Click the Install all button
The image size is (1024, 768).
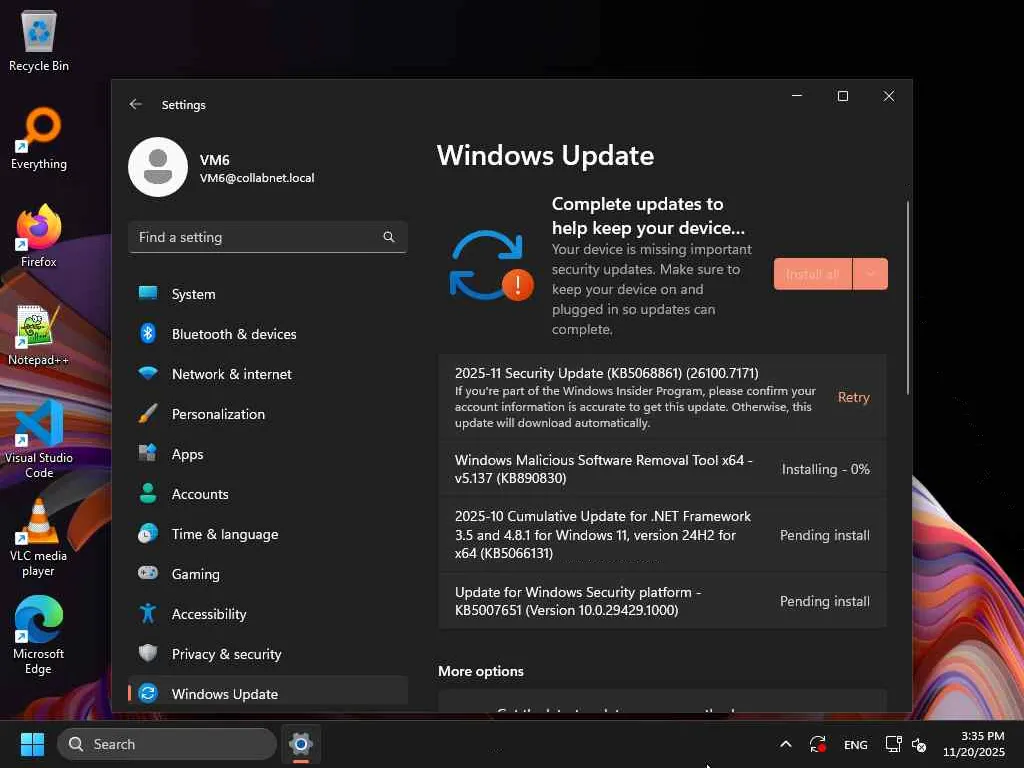812,274
